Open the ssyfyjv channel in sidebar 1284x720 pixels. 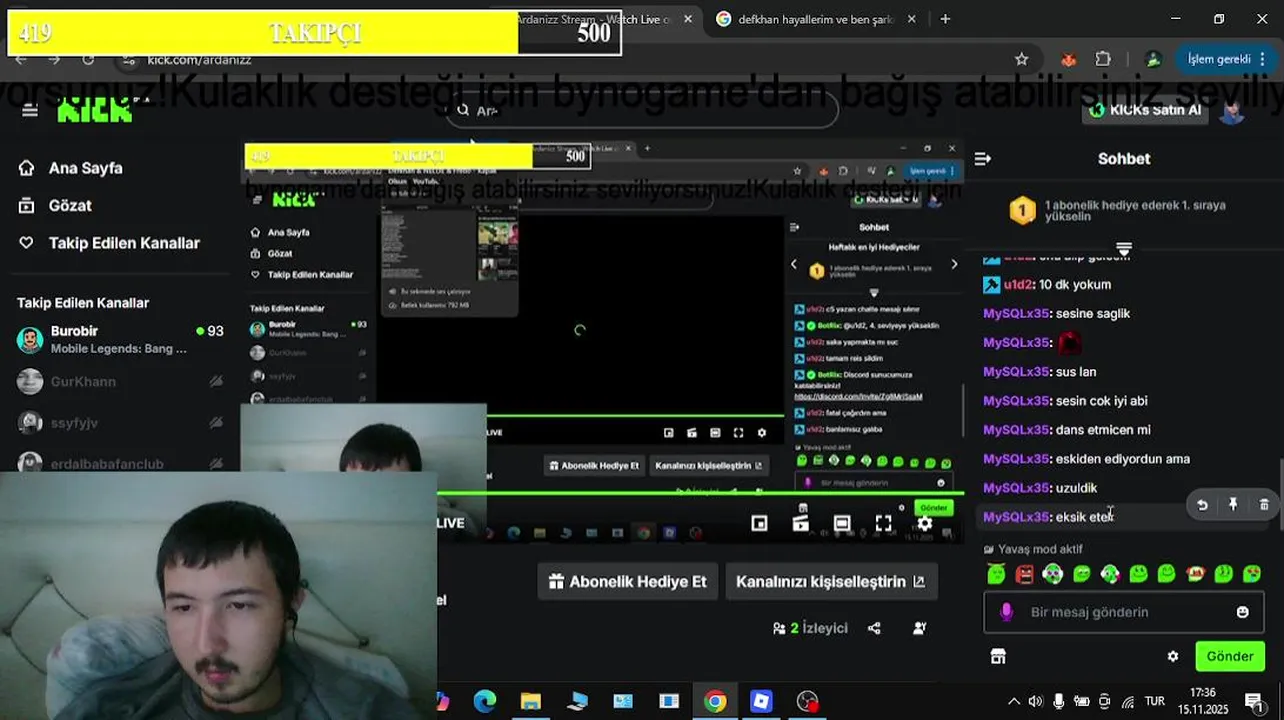pos(120,423)
